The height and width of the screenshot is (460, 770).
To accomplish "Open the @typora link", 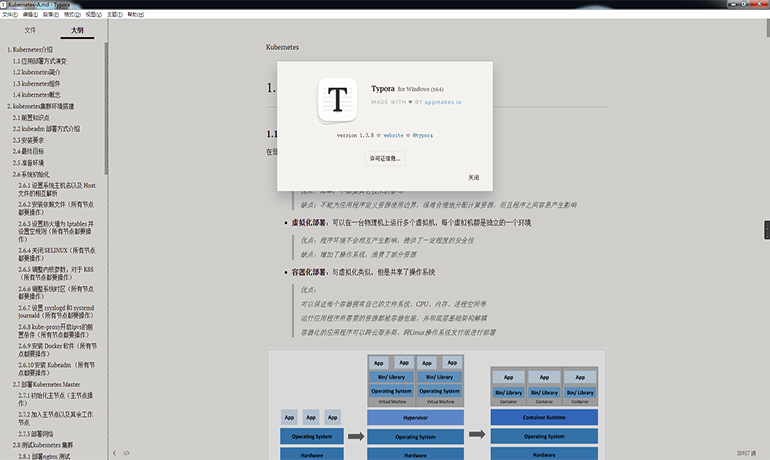I will click(x=423, y=135).
